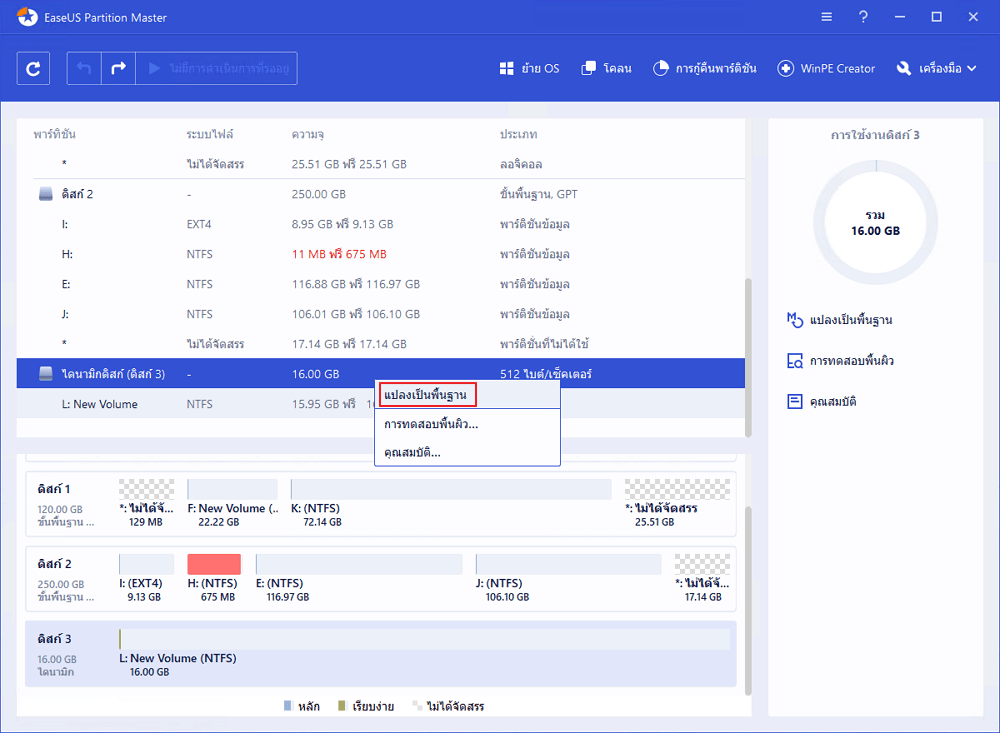Click the undo arrow button
Screen dimensions: 1000x733
84,68
